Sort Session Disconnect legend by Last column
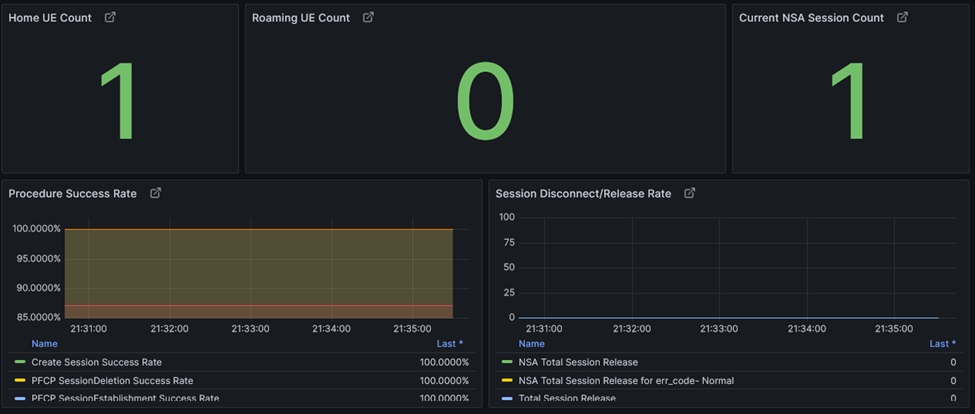This screenshot has height=414, width=975. pos(941,344)
